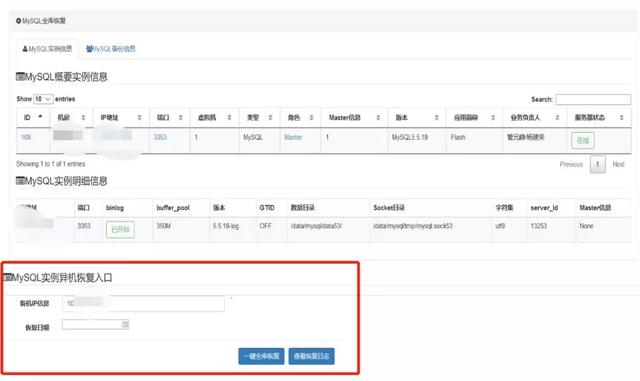The image size is (640, 381).
Task: Click port 3353 link in table
Action: tap(160, 137)
